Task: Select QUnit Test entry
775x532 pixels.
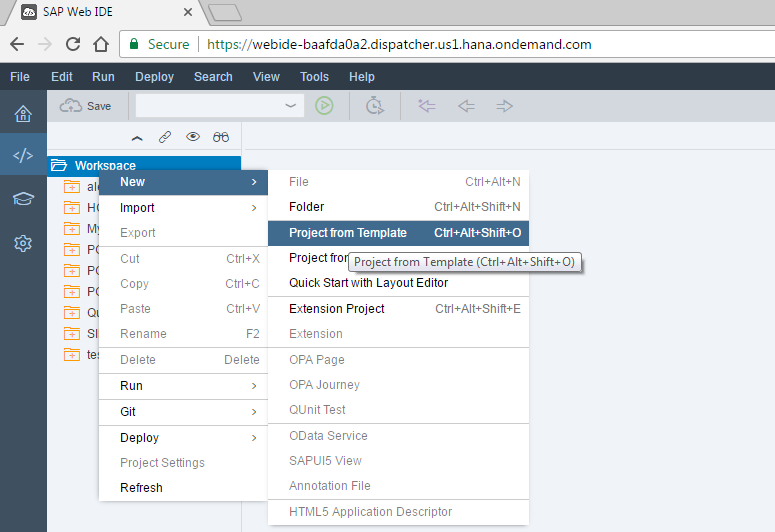Action: tap(398, 409)
